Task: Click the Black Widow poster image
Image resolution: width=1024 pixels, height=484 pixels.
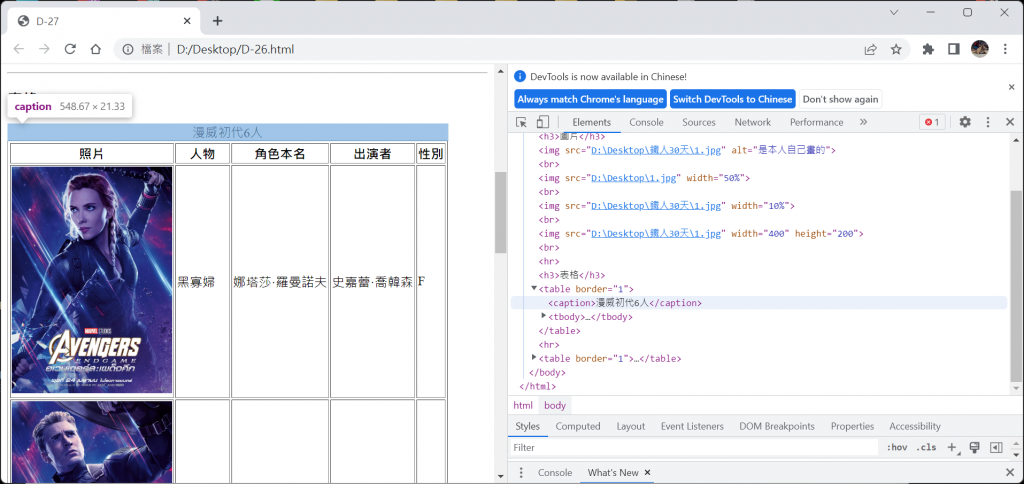Action: [92, 280]
